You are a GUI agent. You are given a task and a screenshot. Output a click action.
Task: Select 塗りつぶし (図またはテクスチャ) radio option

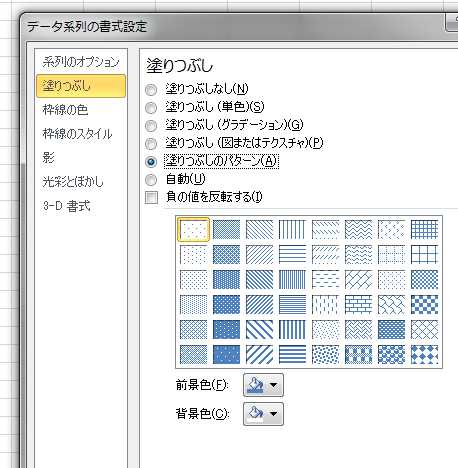tap(151, 144)
